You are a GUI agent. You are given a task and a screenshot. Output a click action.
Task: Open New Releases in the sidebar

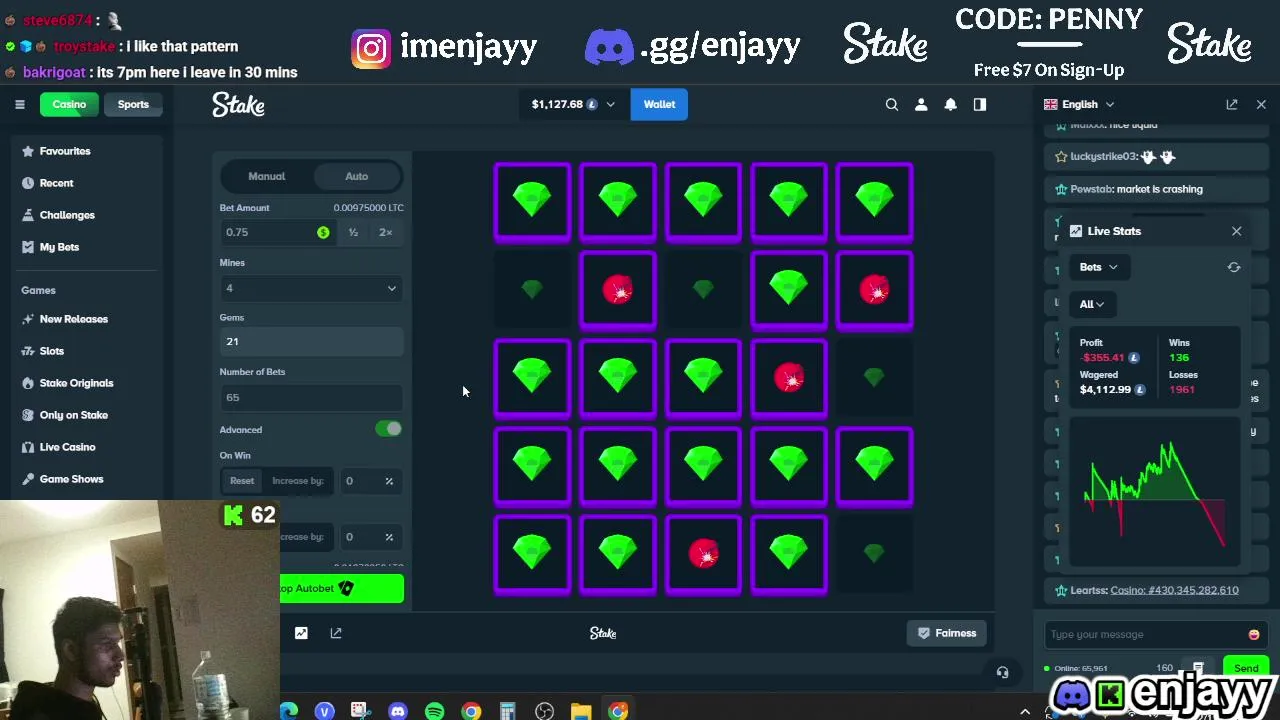tap(73, 319)
